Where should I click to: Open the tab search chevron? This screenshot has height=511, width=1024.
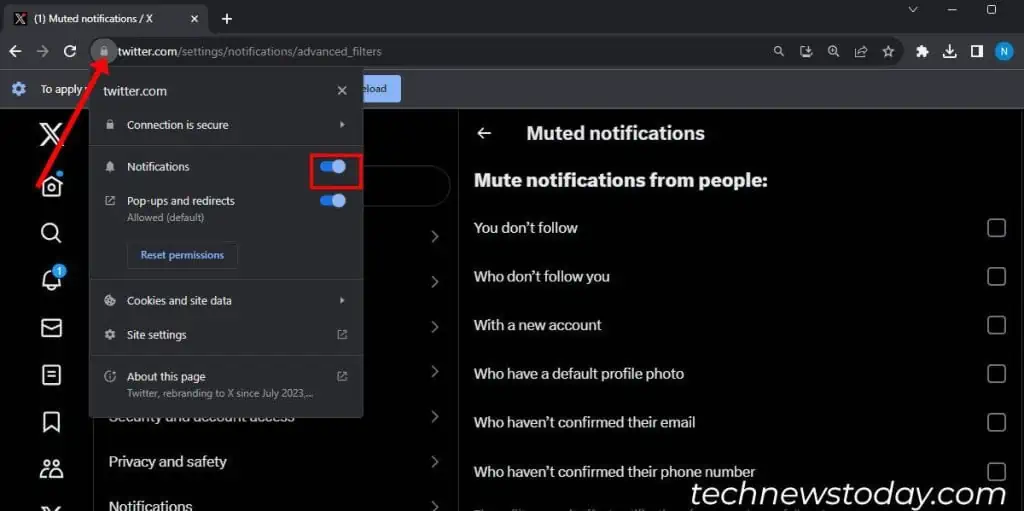pos(913,10)
